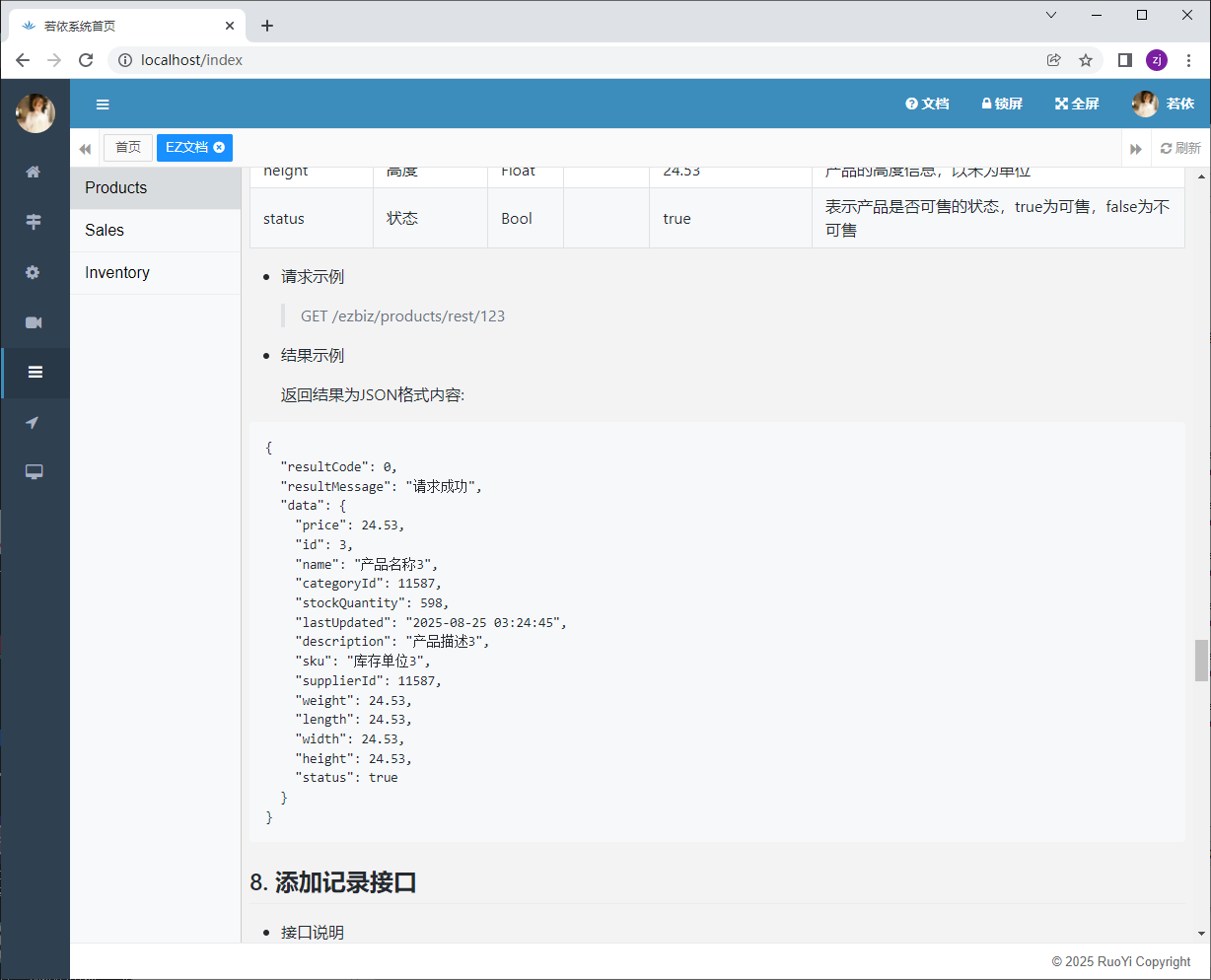Click the paper plane sidebar icon

(34, 423)
